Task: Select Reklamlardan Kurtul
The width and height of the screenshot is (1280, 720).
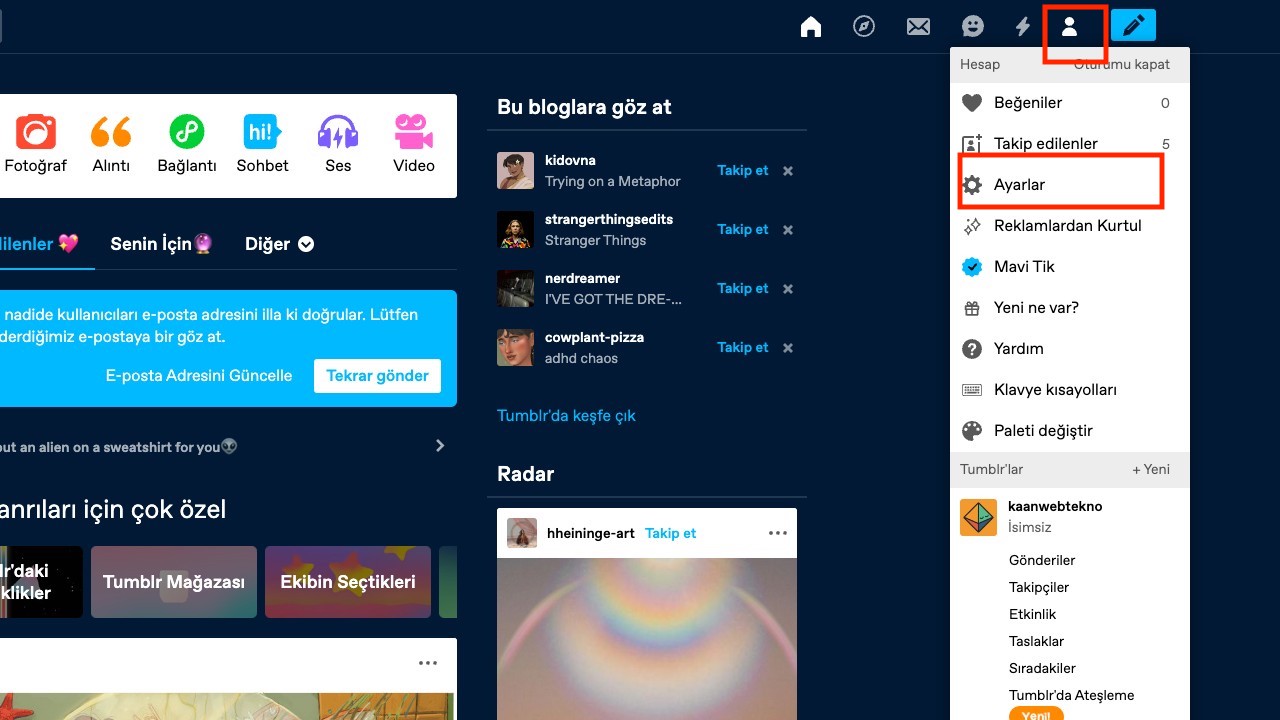Action: [x=1070, y=226]
